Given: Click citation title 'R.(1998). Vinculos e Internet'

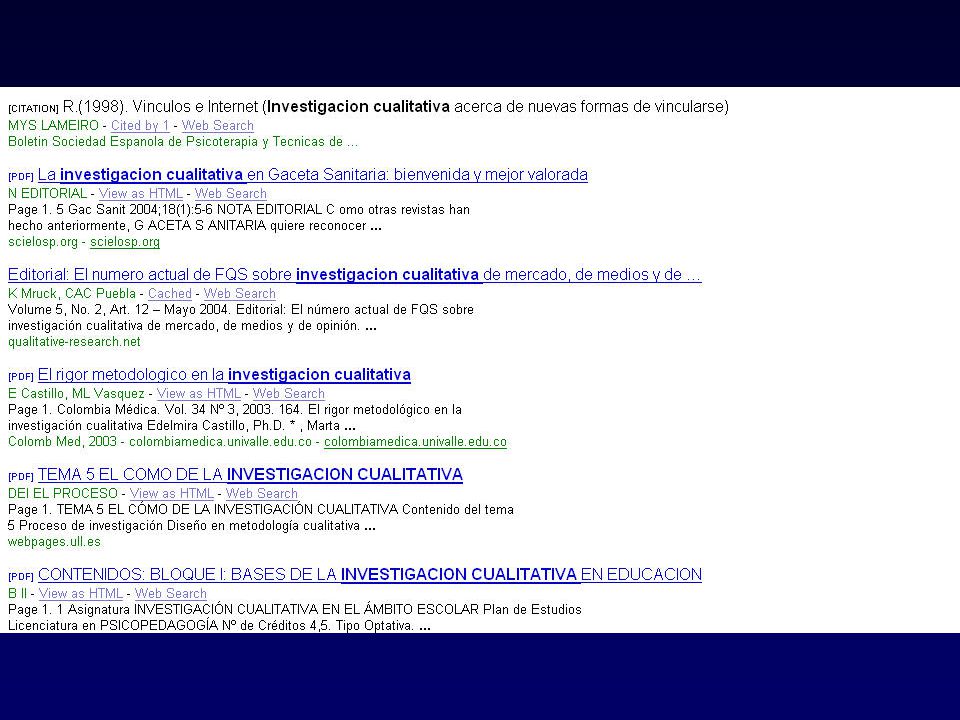Looking at the screenshot, I should (x=160, y=107).
